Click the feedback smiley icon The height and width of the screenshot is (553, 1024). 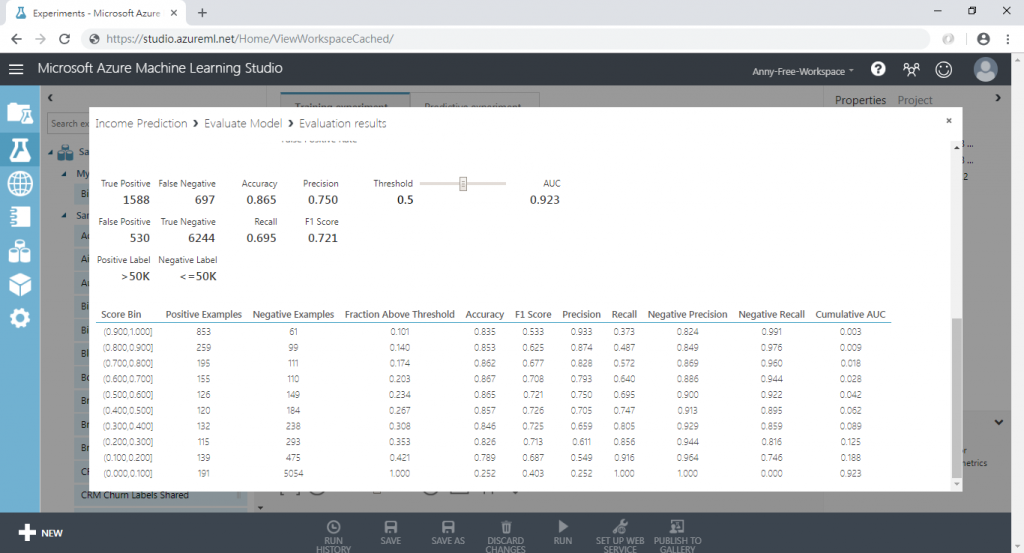944,69
